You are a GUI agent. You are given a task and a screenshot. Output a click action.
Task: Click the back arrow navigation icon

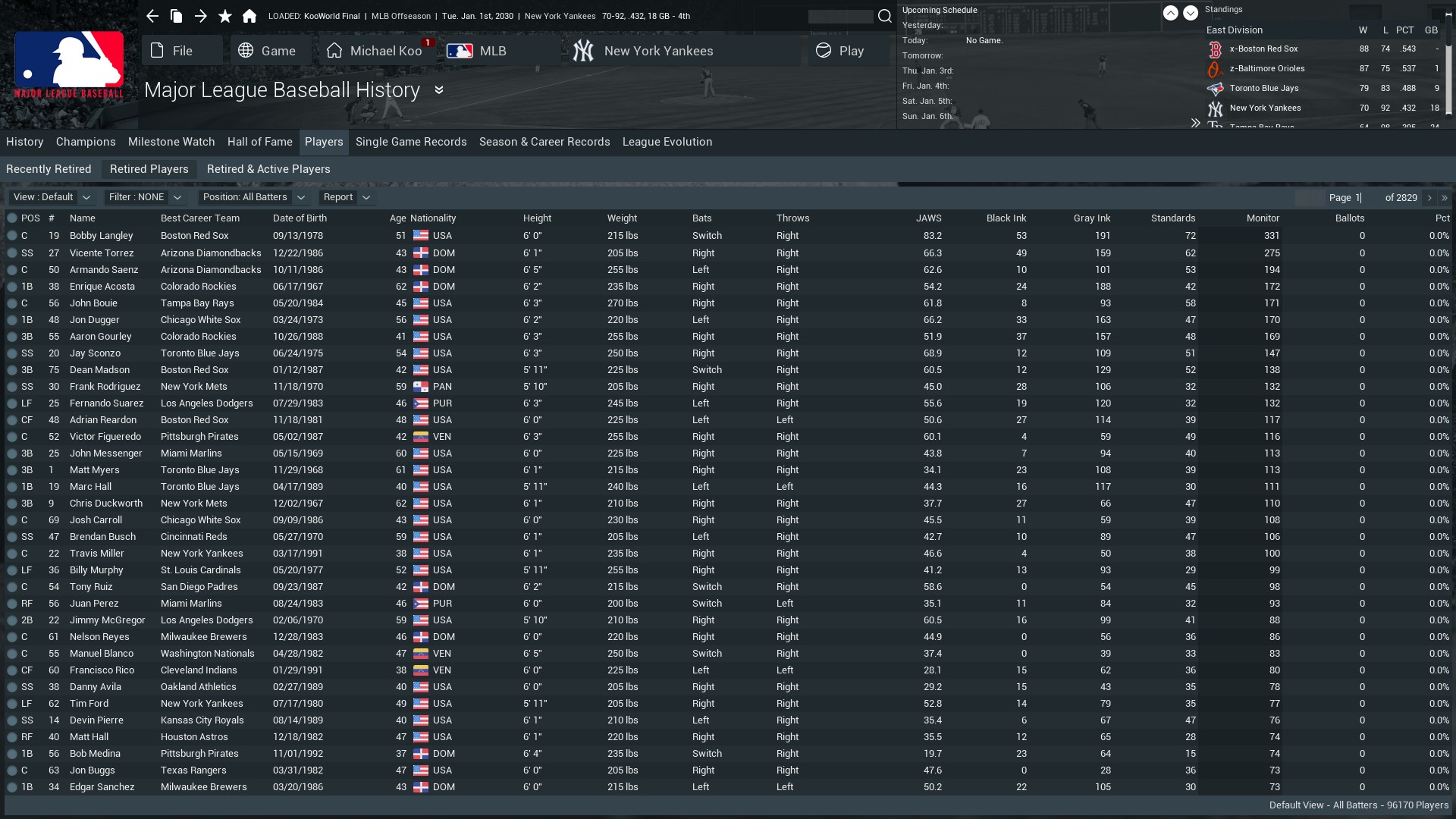[x=152, y=16]
